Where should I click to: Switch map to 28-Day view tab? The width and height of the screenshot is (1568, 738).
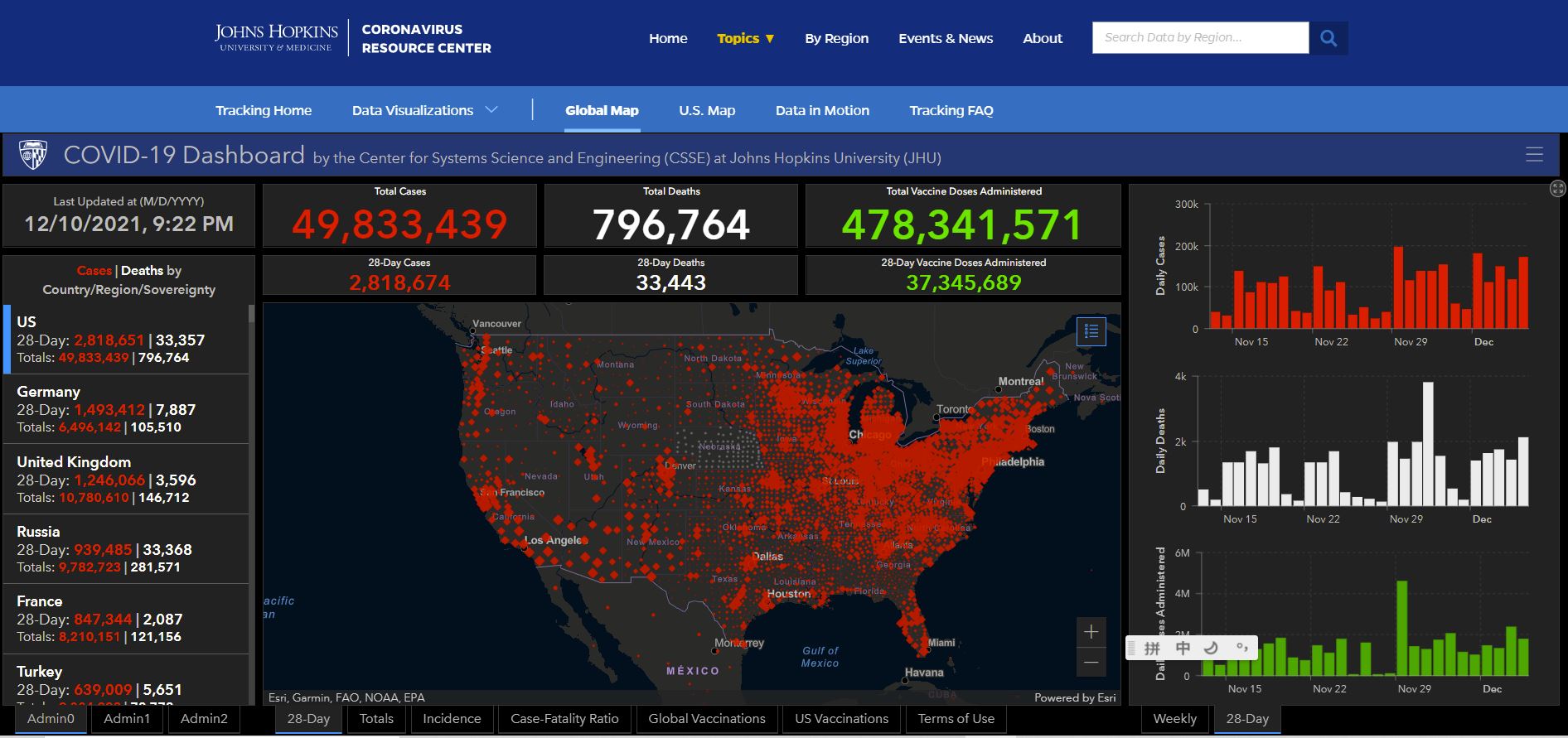click(x=308, y=719)
